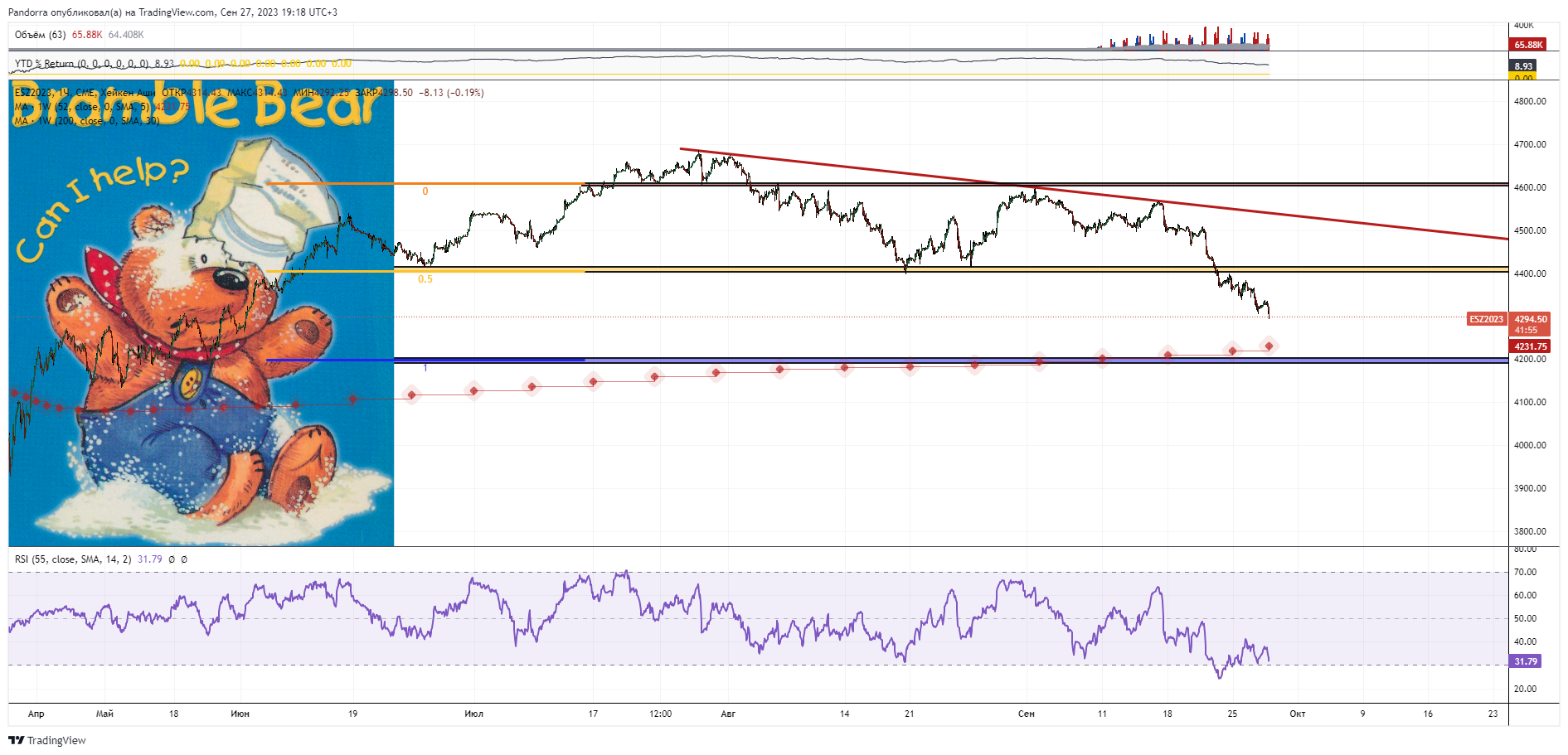Click the Авг date on time axis
1568x755 pixels.
728,714
